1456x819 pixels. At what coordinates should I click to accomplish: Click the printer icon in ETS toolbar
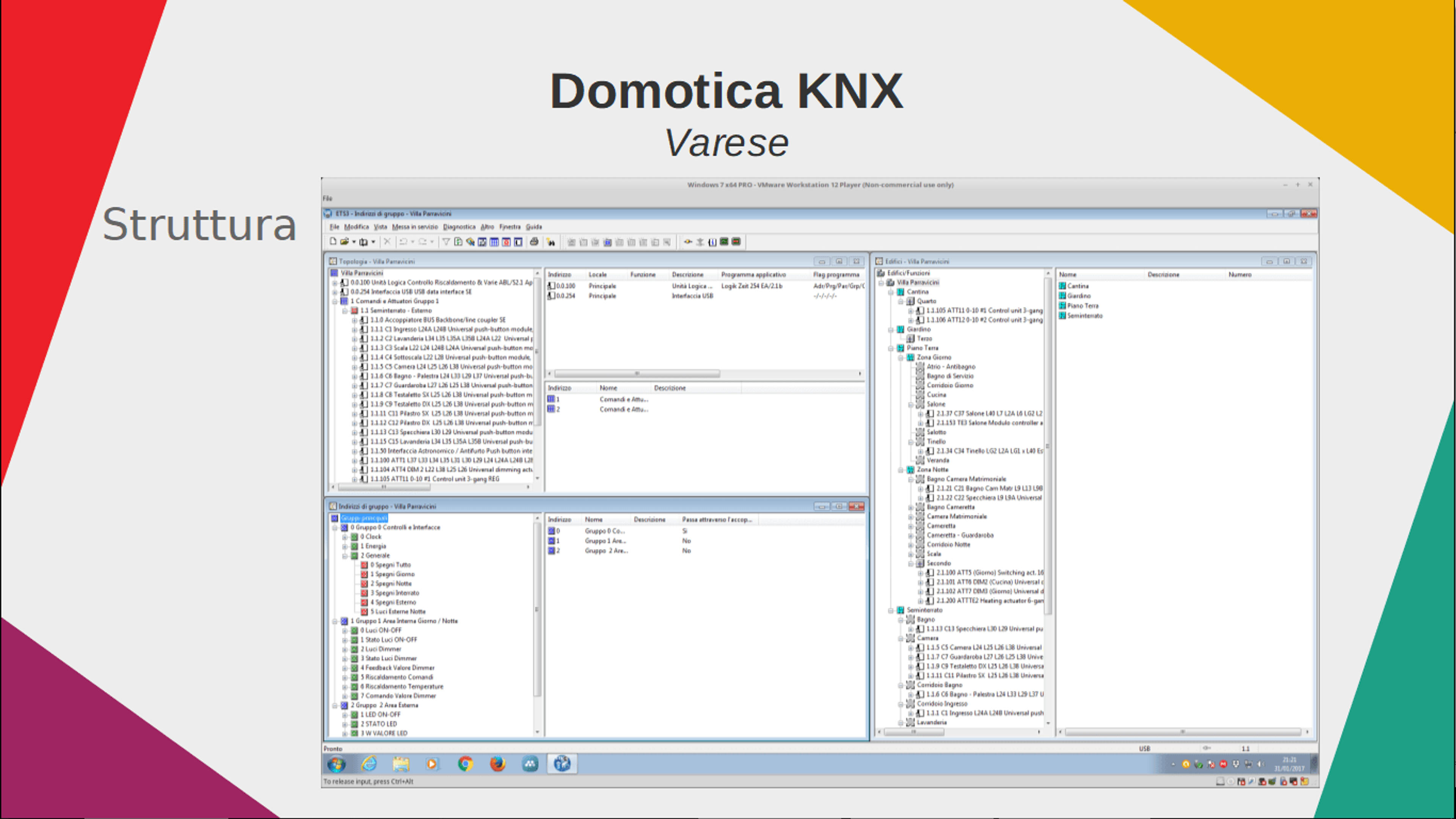point(533,242)
